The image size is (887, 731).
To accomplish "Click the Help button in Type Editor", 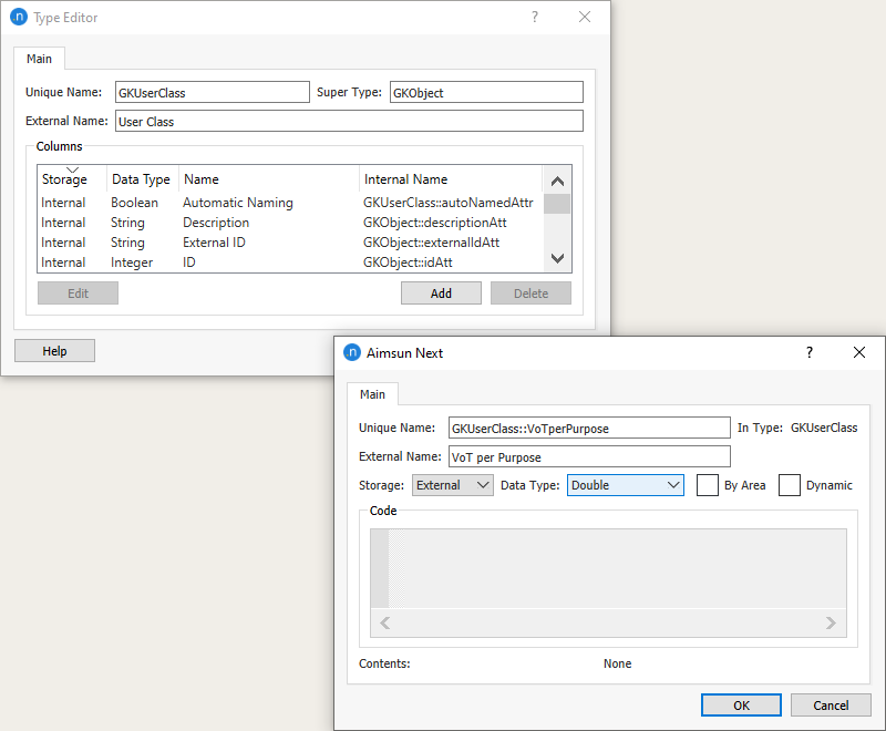I will point(54,351).
